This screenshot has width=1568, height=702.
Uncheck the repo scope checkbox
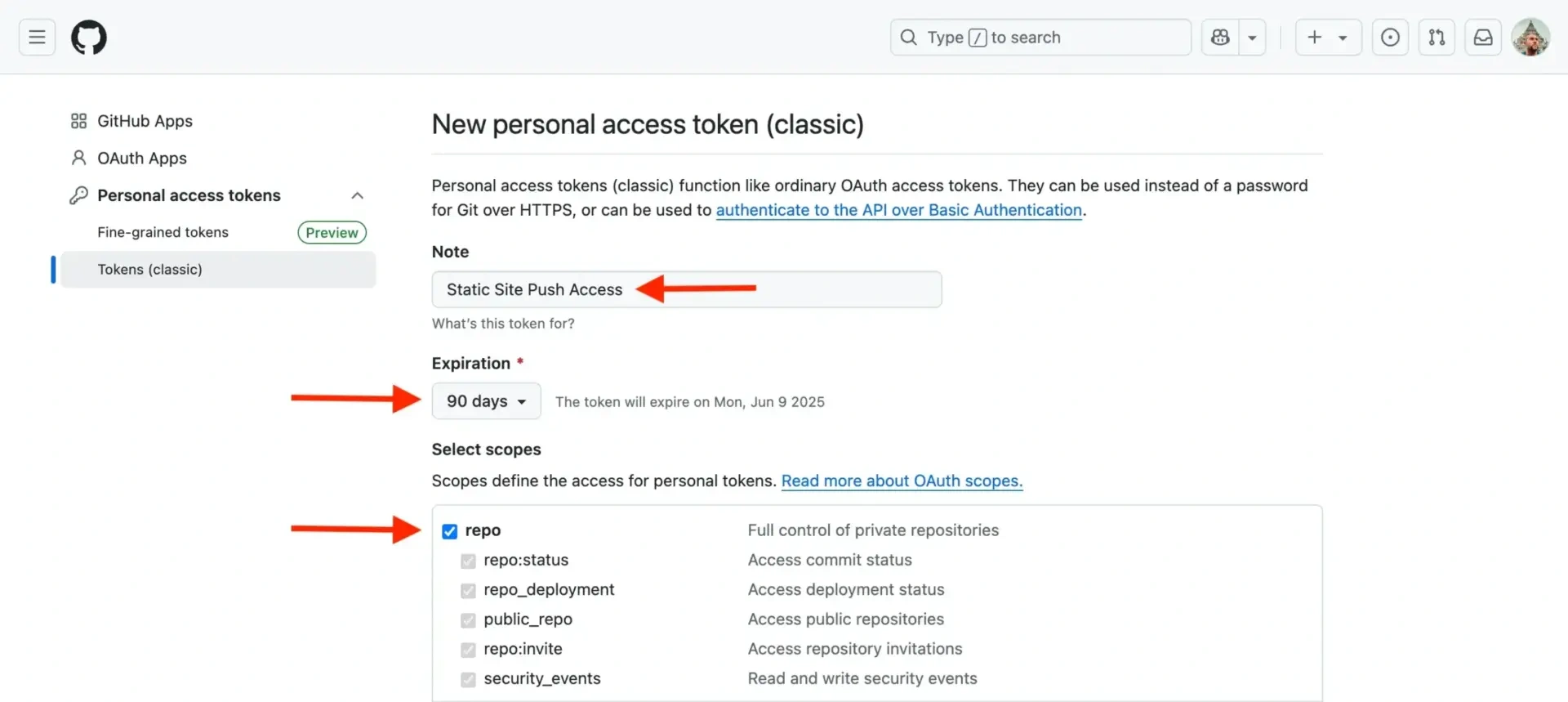(x=450, y=531)
